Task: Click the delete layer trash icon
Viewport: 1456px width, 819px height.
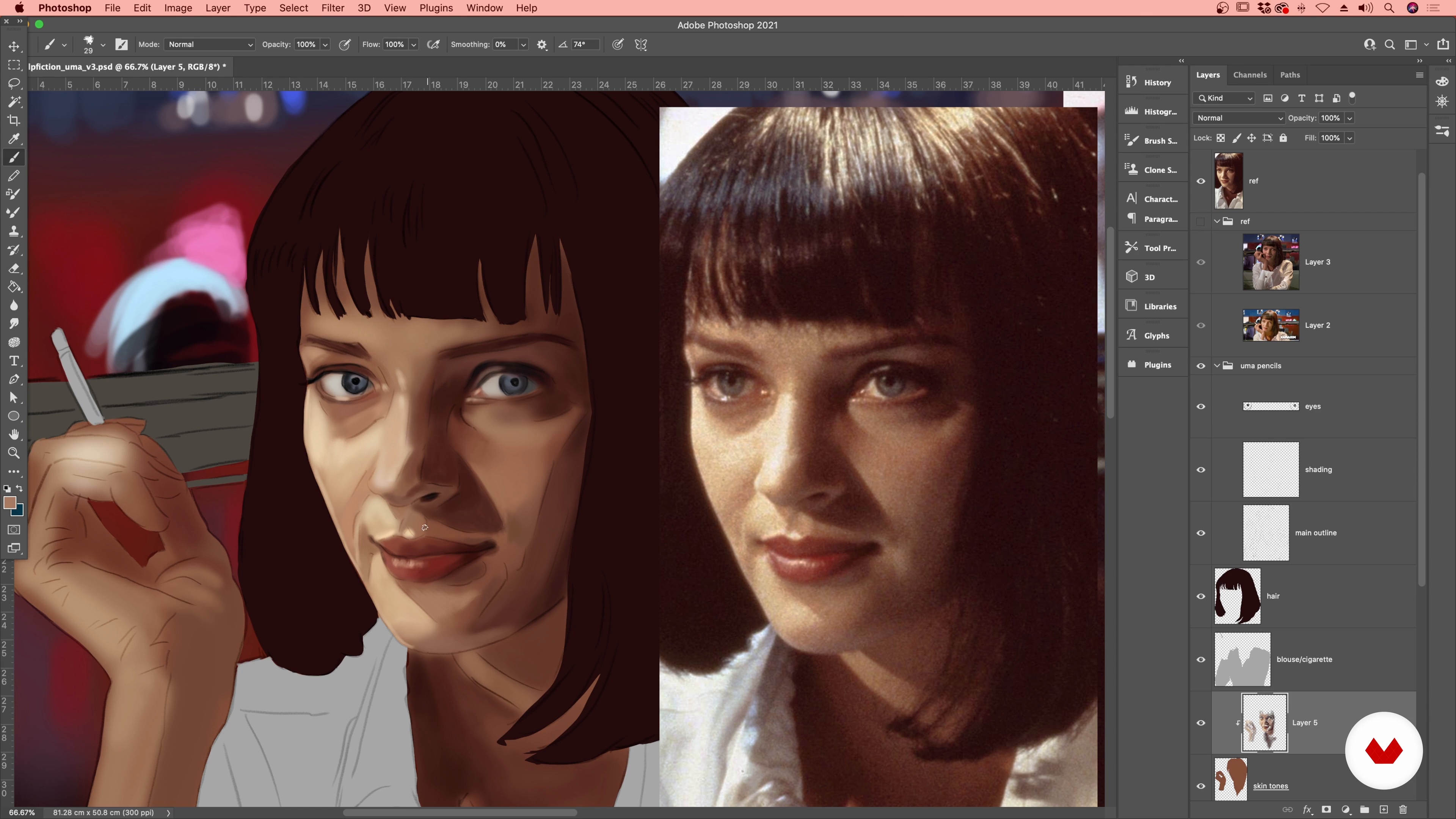Action: (1403, 810)
